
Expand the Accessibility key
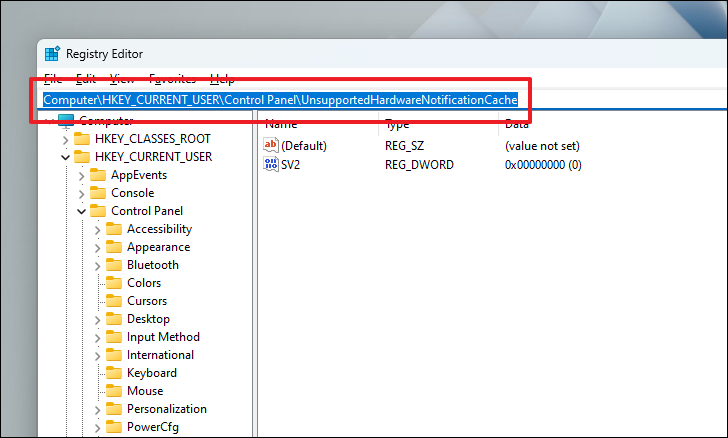(x=97, y=229)
